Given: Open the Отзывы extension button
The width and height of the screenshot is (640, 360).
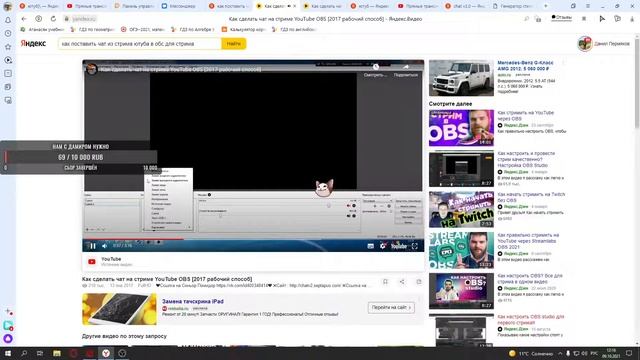Looking at the screenshot, I should pyautogui.click(x=562, y=18).
